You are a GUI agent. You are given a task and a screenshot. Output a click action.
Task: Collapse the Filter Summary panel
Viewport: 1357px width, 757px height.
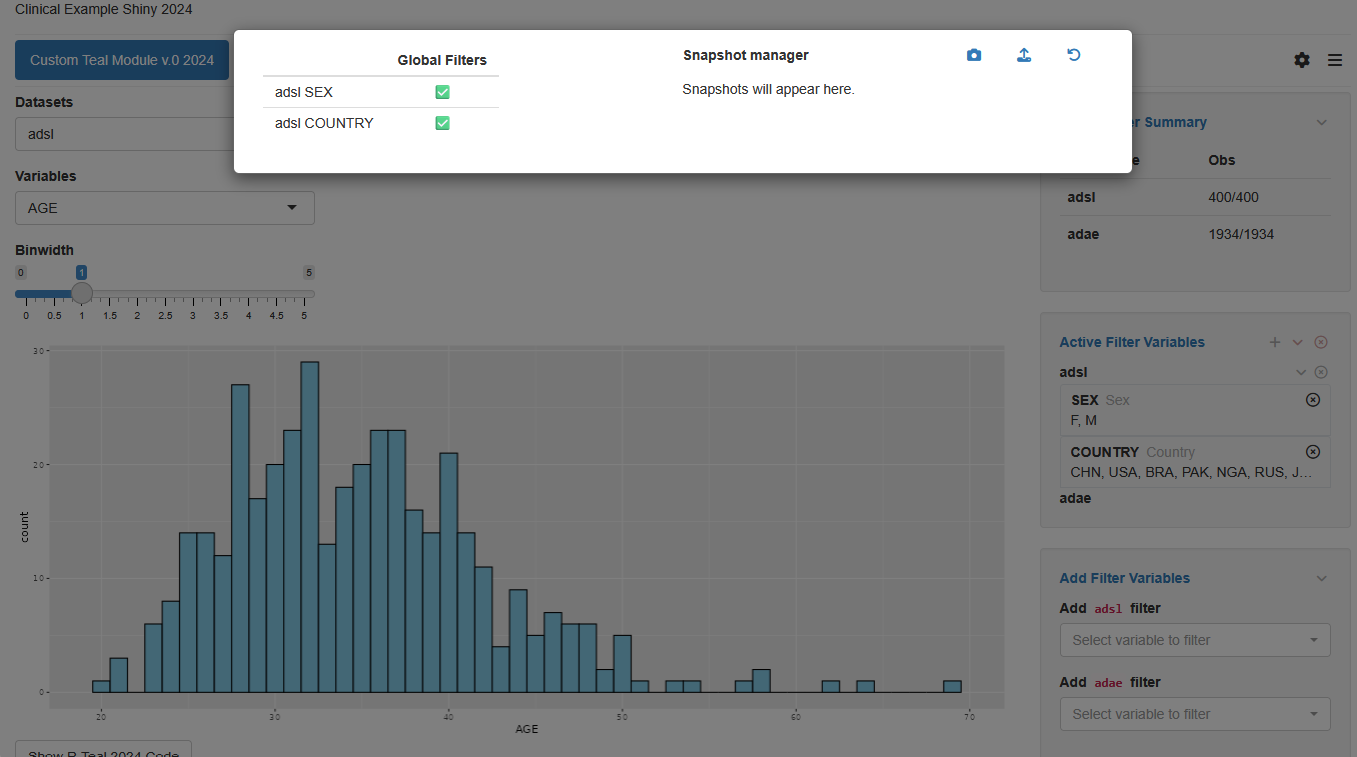pos(1321,122)
